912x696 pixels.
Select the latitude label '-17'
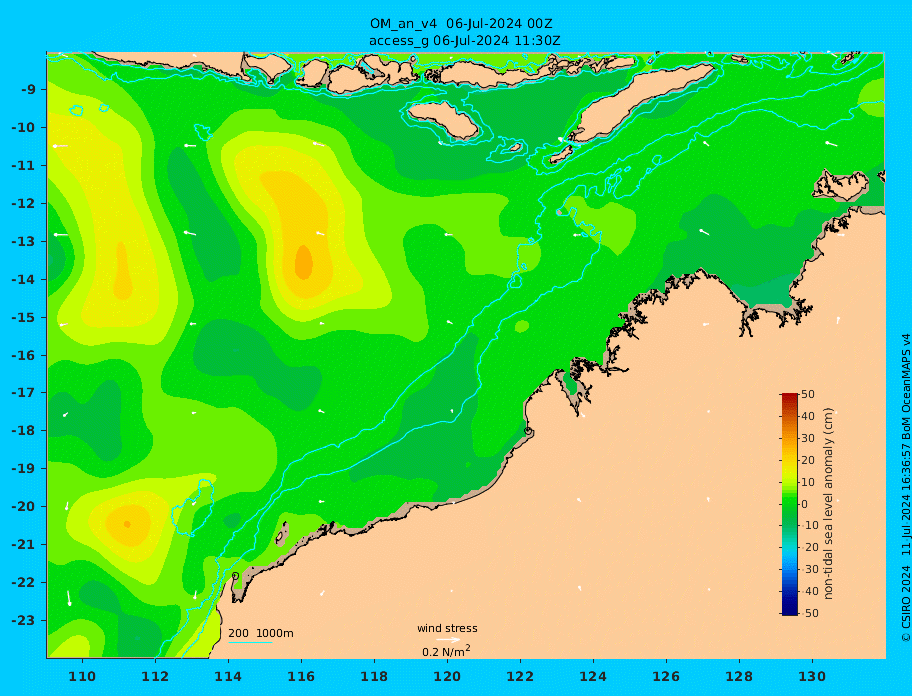pyautogui.click(x=24, y=392)
